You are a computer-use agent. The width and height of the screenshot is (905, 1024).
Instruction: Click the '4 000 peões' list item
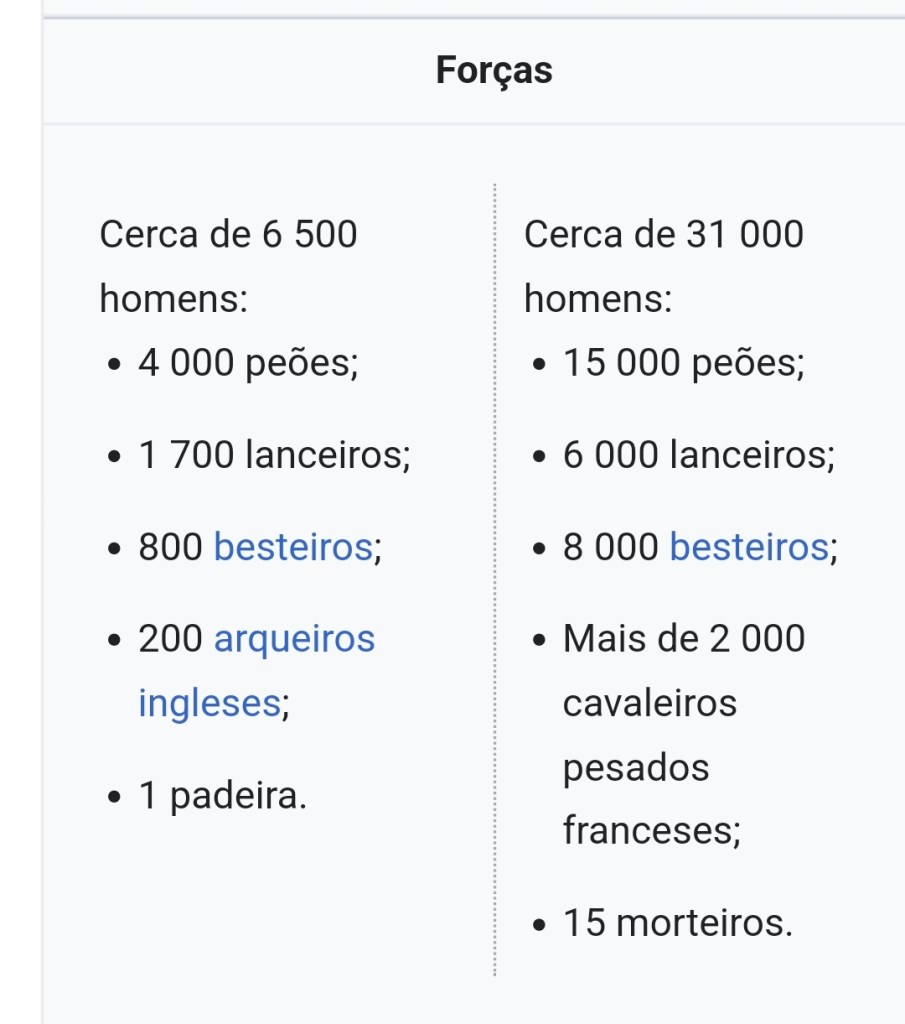pyautogui.click(x=248, y=364)
